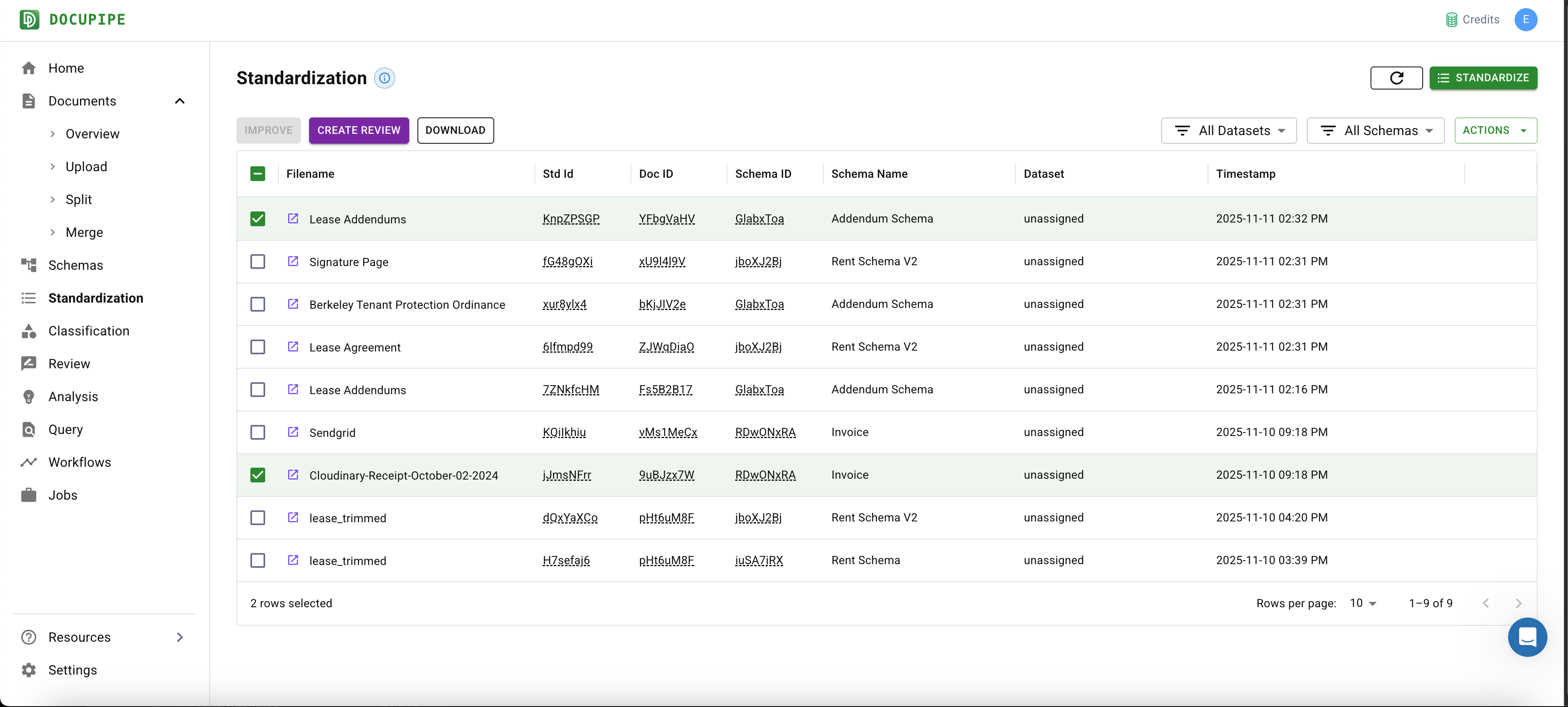
Task: Open Workflows from the sidebar
Action: [x=80, y=462]
